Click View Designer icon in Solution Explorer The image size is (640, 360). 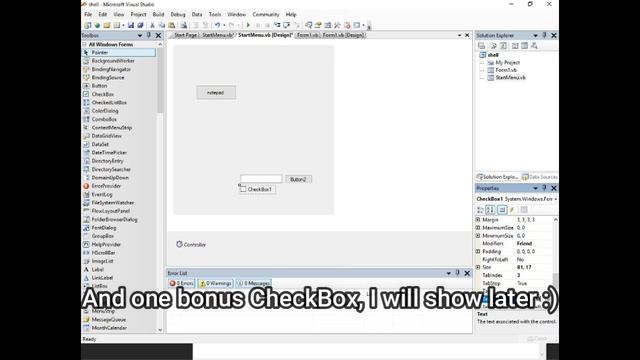(x=524, y=46)
